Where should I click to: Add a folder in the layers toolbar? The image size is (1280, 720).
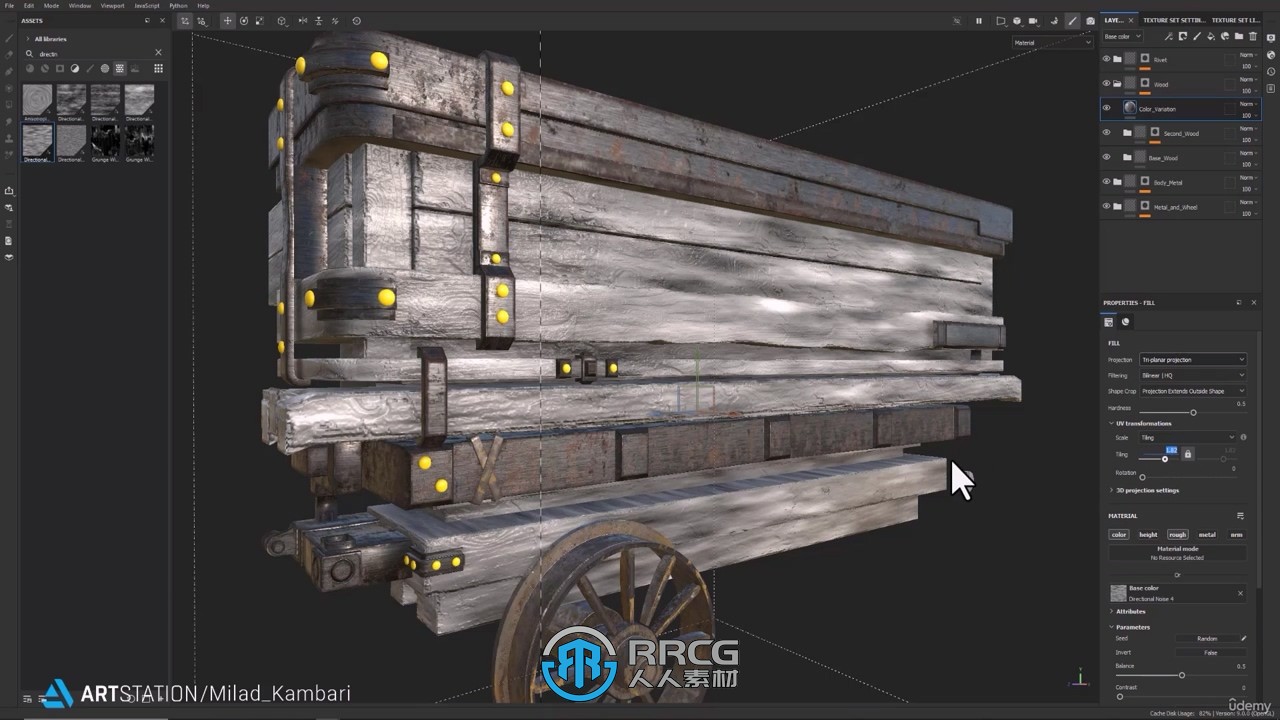pos(1239,36)
